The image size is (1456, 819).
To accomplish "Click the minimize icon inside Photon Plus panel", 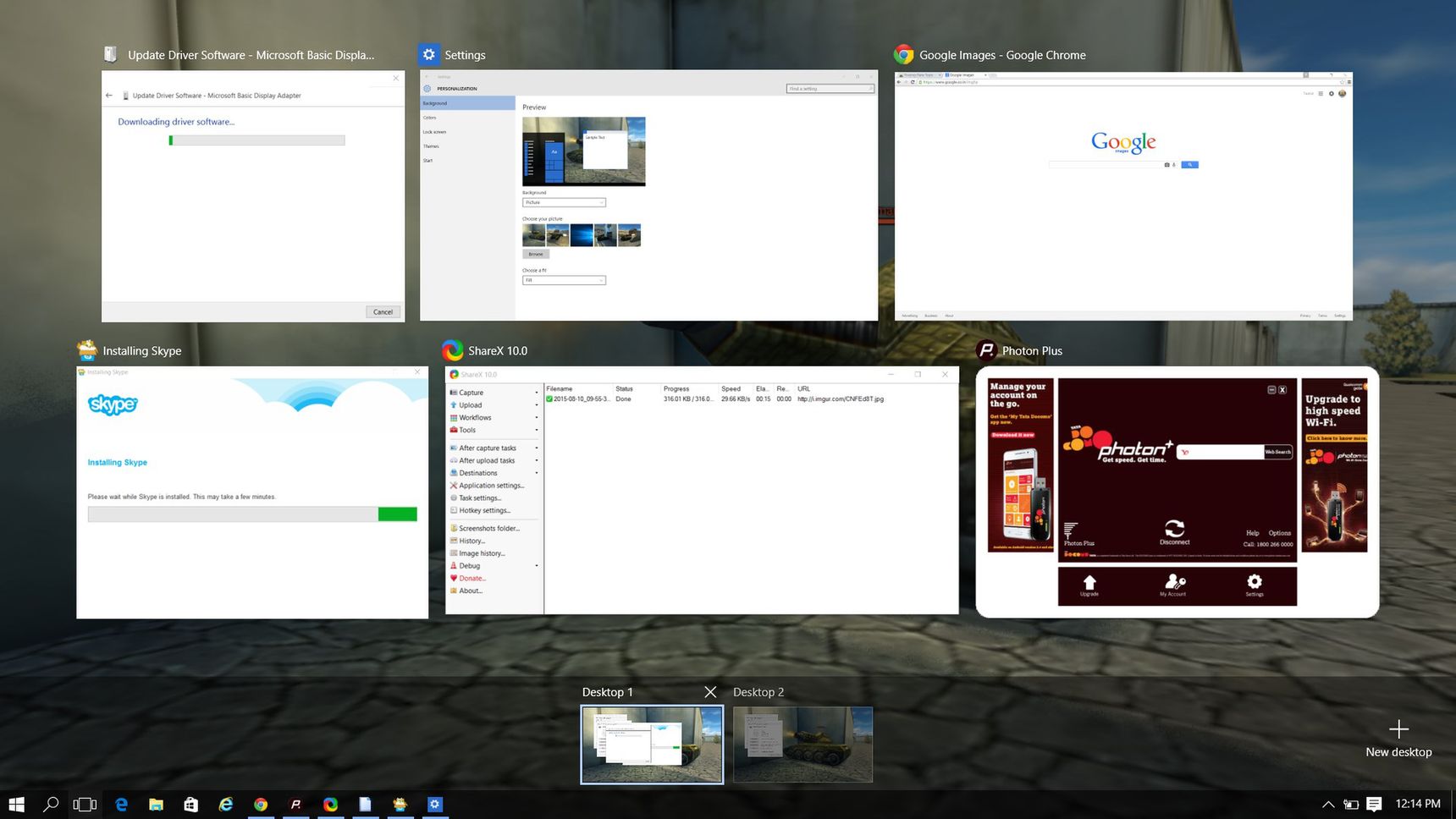I will [x=1271, y=390].
